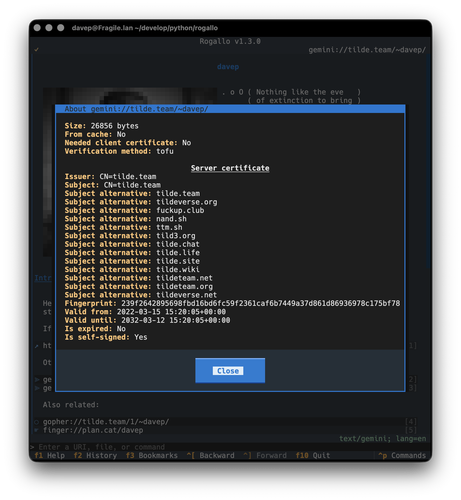Viewport: 461px width, 500px height.
Task: Go Forward using the footer shortcut
Action: [x=265, y=455]
